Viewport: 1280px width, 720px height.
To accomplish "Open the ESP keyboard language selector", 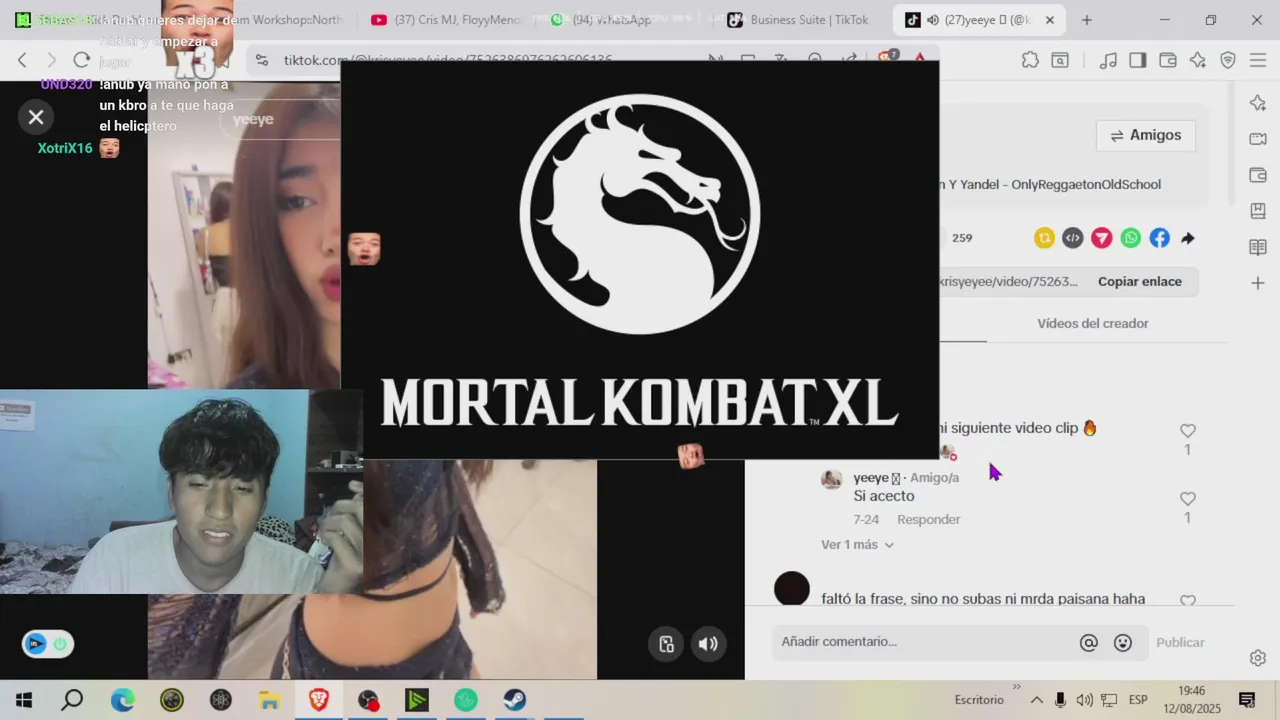I will 1138,700.
